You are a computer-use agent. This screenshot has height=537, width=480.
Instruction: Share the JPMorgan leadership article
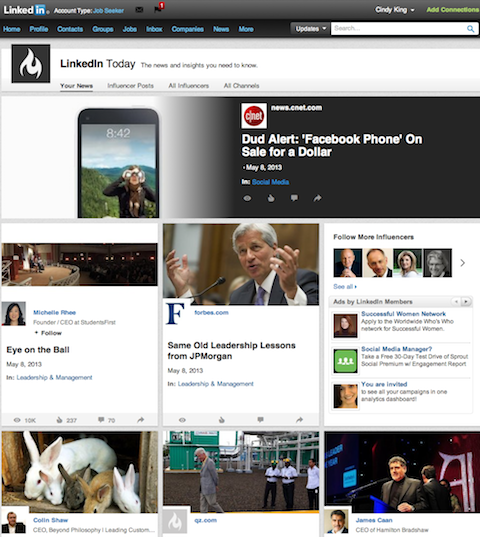coord(300,420)
